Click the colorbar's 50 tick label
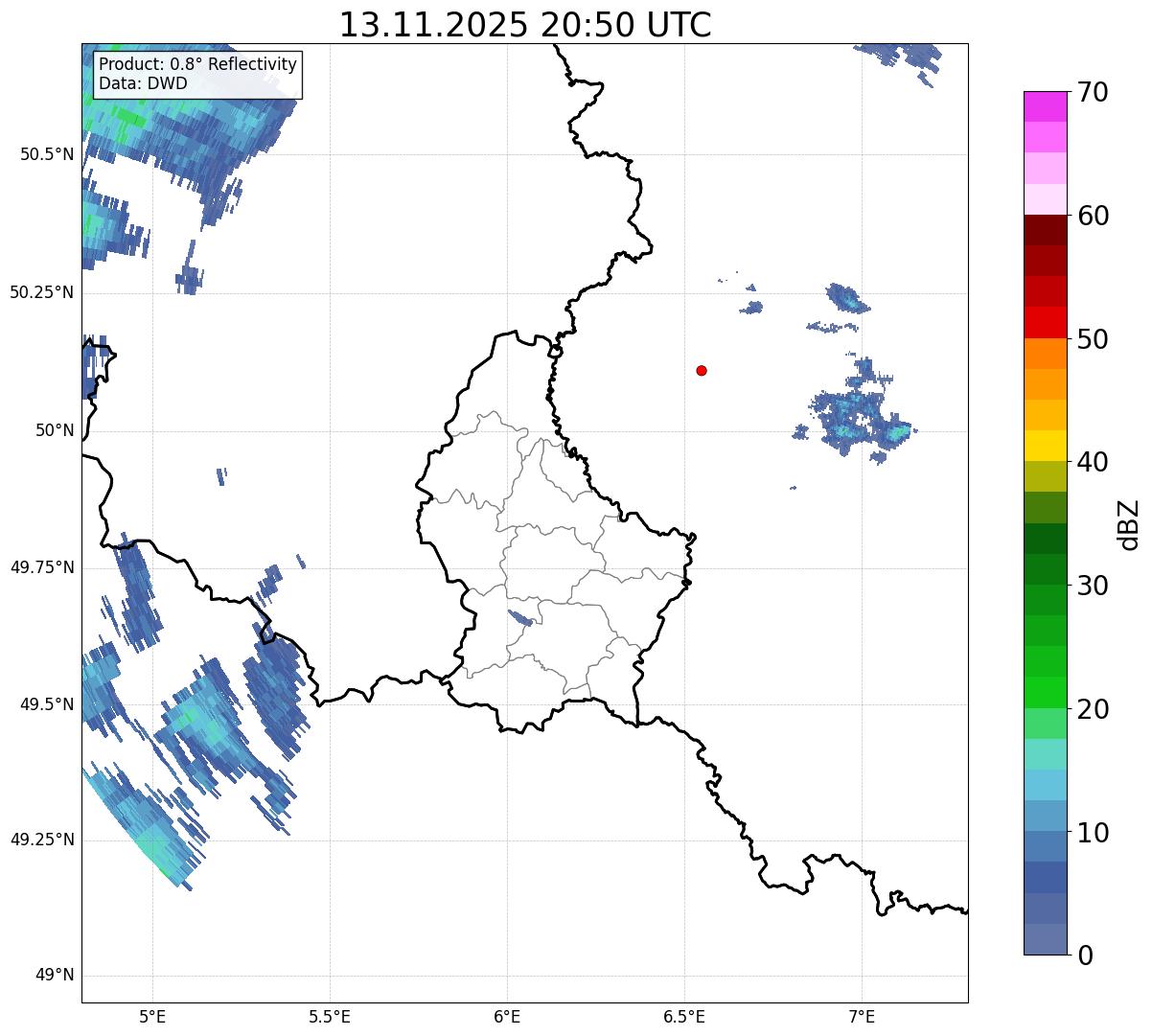This screenshot has height=1036, width=1152. tap(1093, 339)
